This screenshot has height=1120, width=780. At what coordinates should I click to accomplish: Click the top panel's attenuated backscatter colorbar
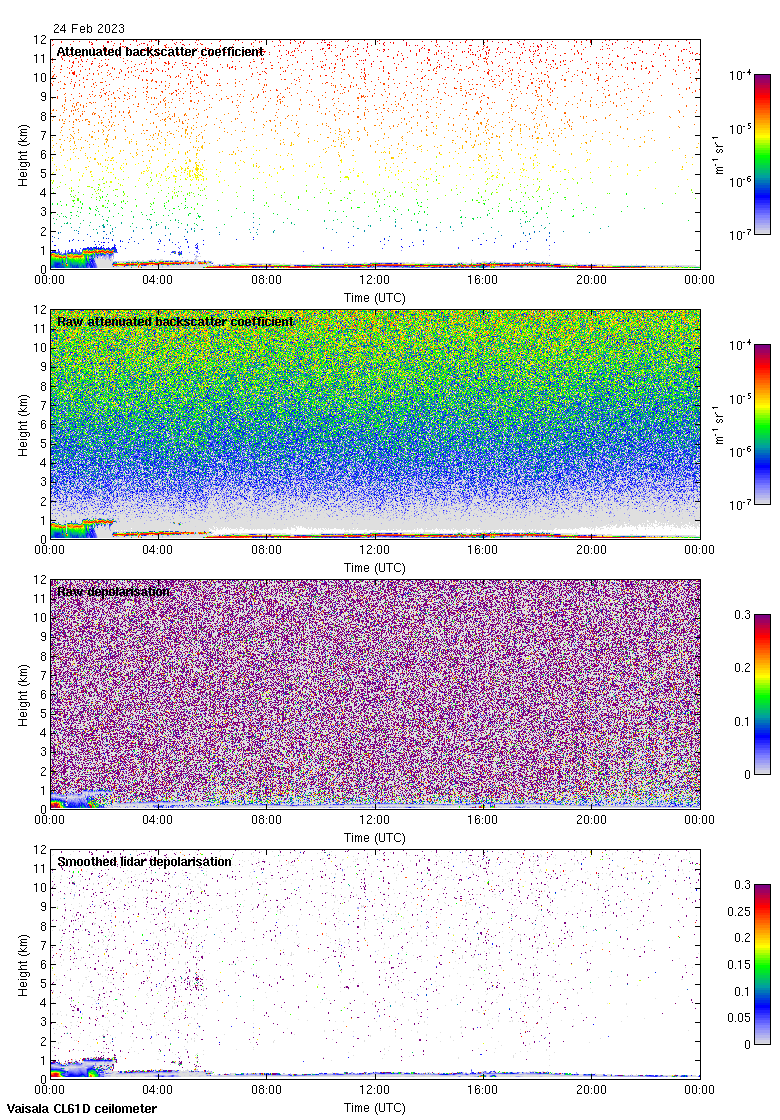(x=763, y=154)
